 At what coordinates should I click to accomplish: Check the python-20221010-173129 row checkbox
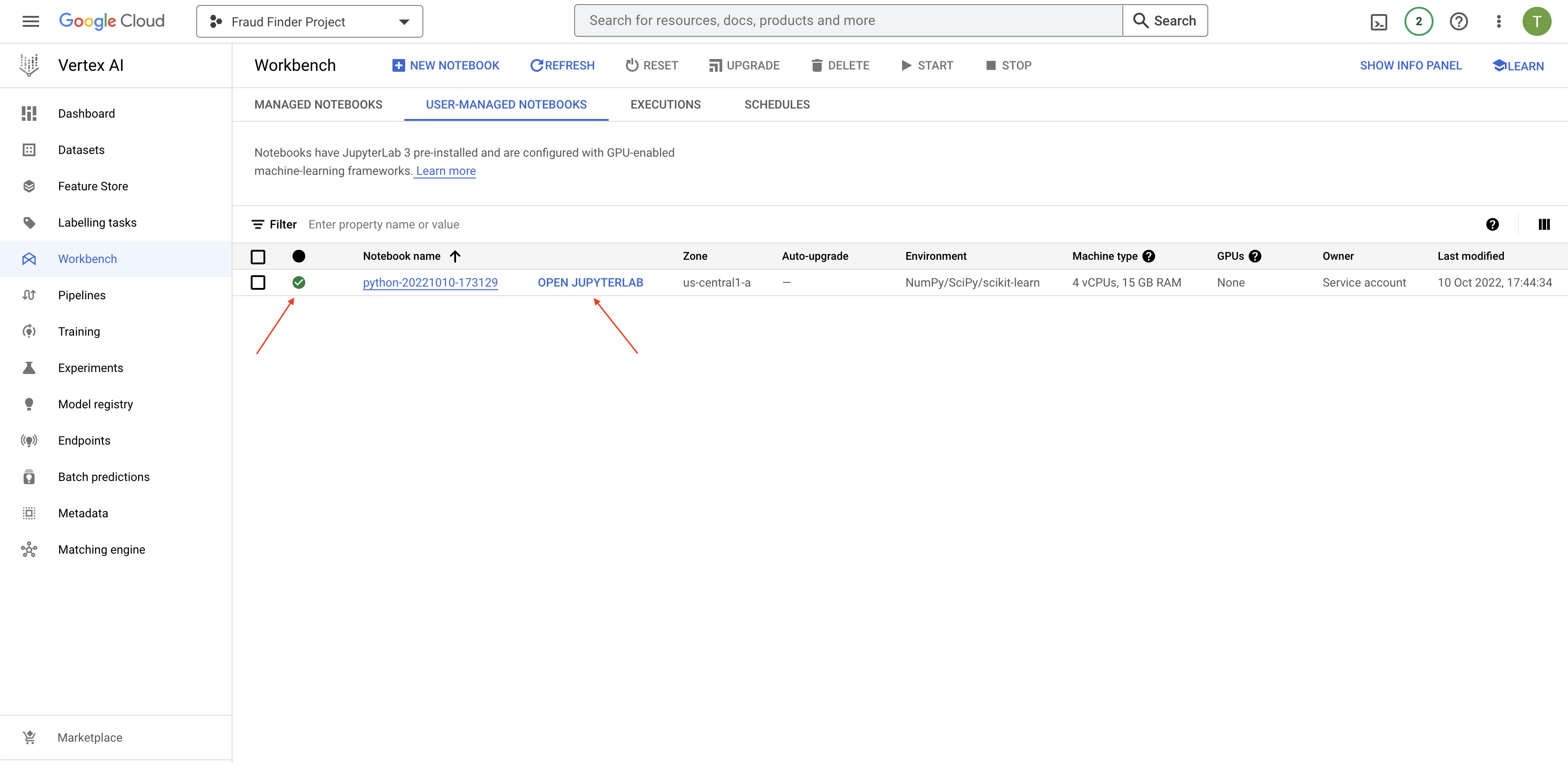(258, 282)
